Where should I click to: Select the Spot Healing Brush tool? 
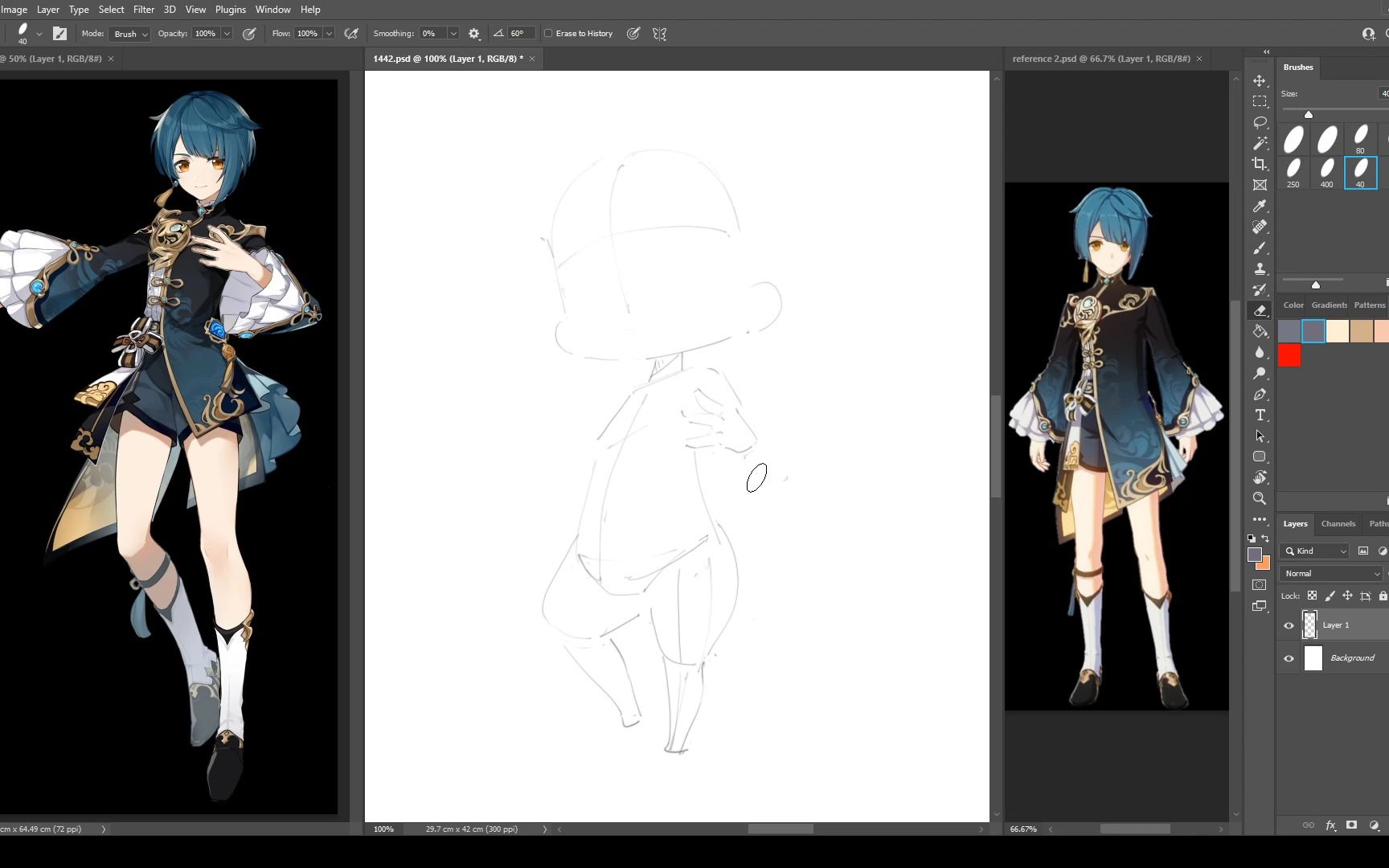(x=1260, y=227)
